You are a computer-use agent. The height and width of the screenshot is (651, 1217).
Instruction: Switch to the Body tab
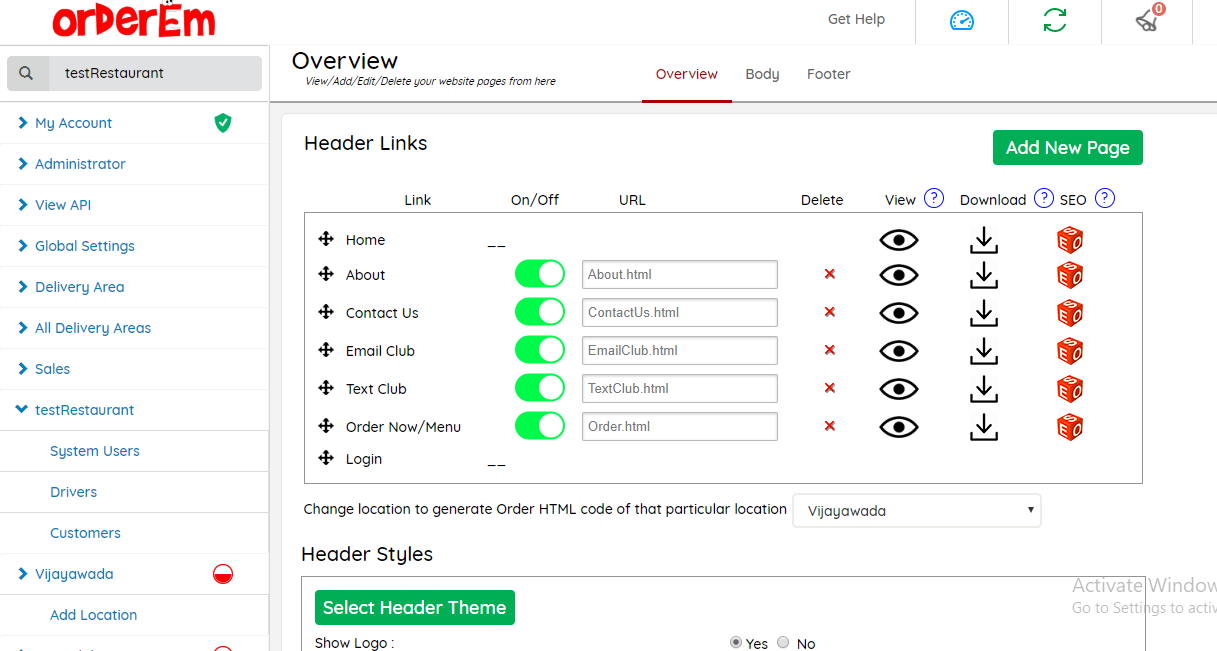click(762, 74)
